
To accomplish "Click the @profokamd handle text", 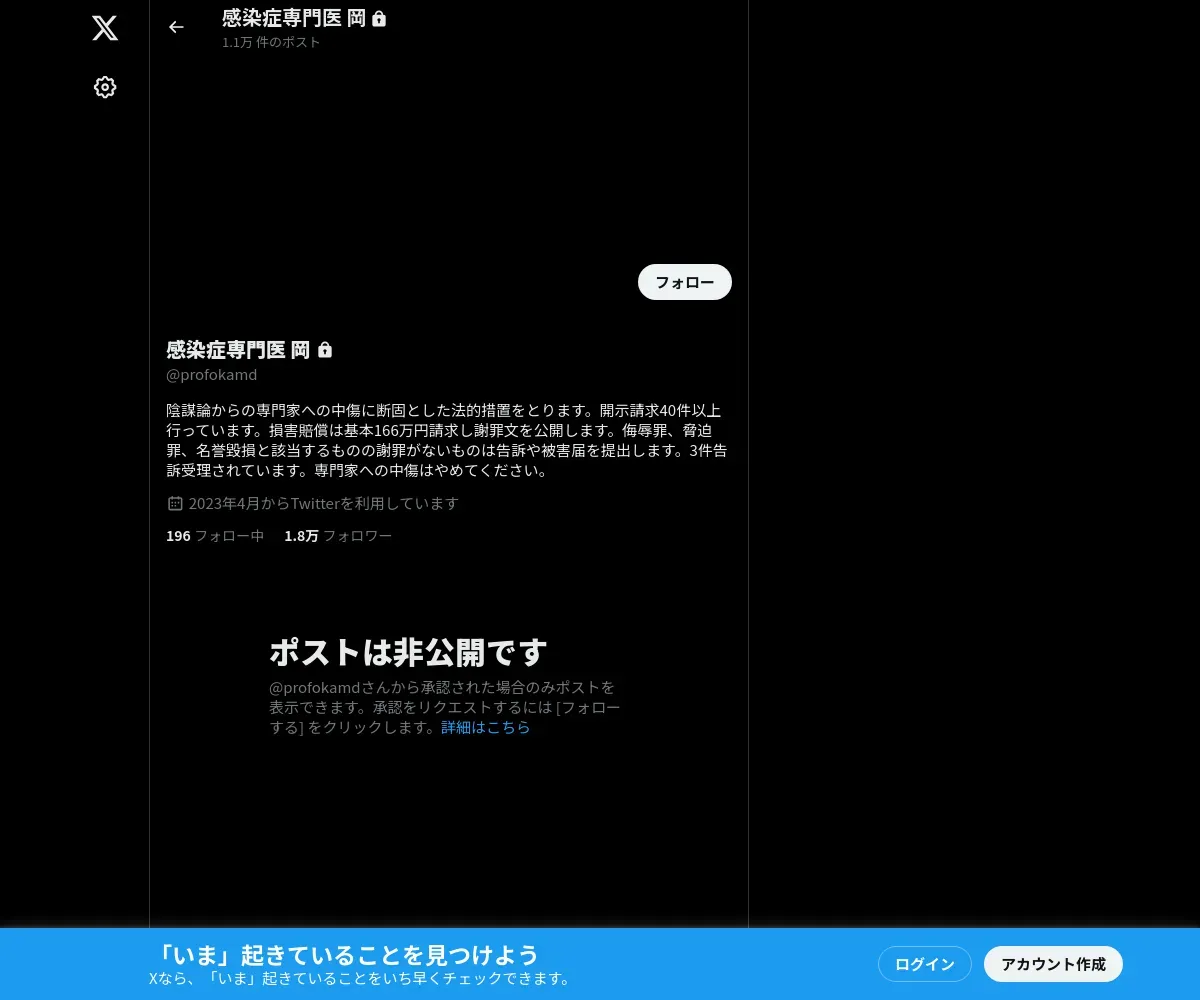I will (x=212, y=375).
